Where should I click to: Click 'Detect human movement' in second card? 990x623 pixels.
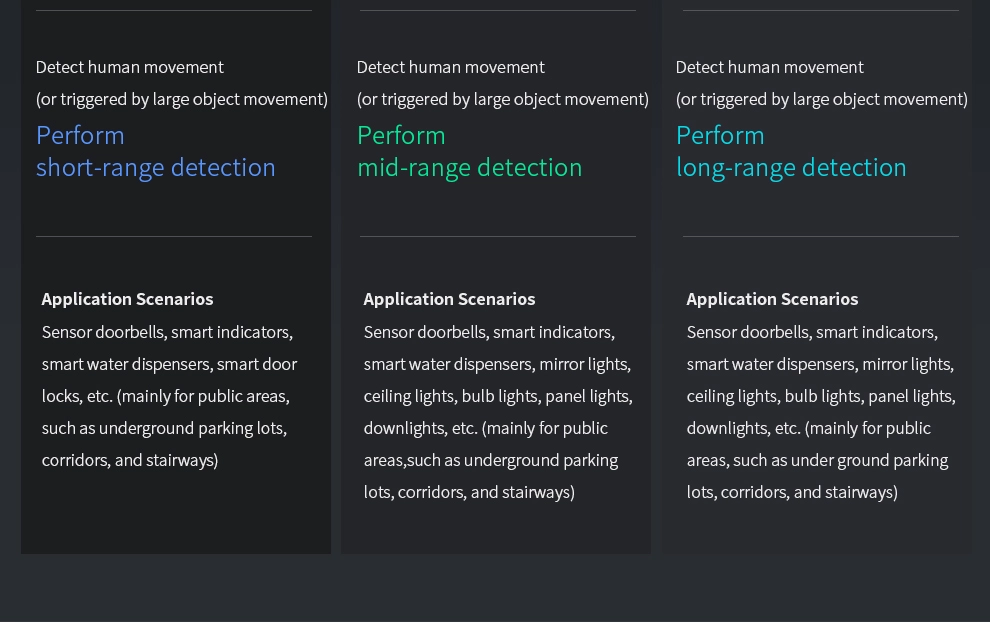pos(450,67)
